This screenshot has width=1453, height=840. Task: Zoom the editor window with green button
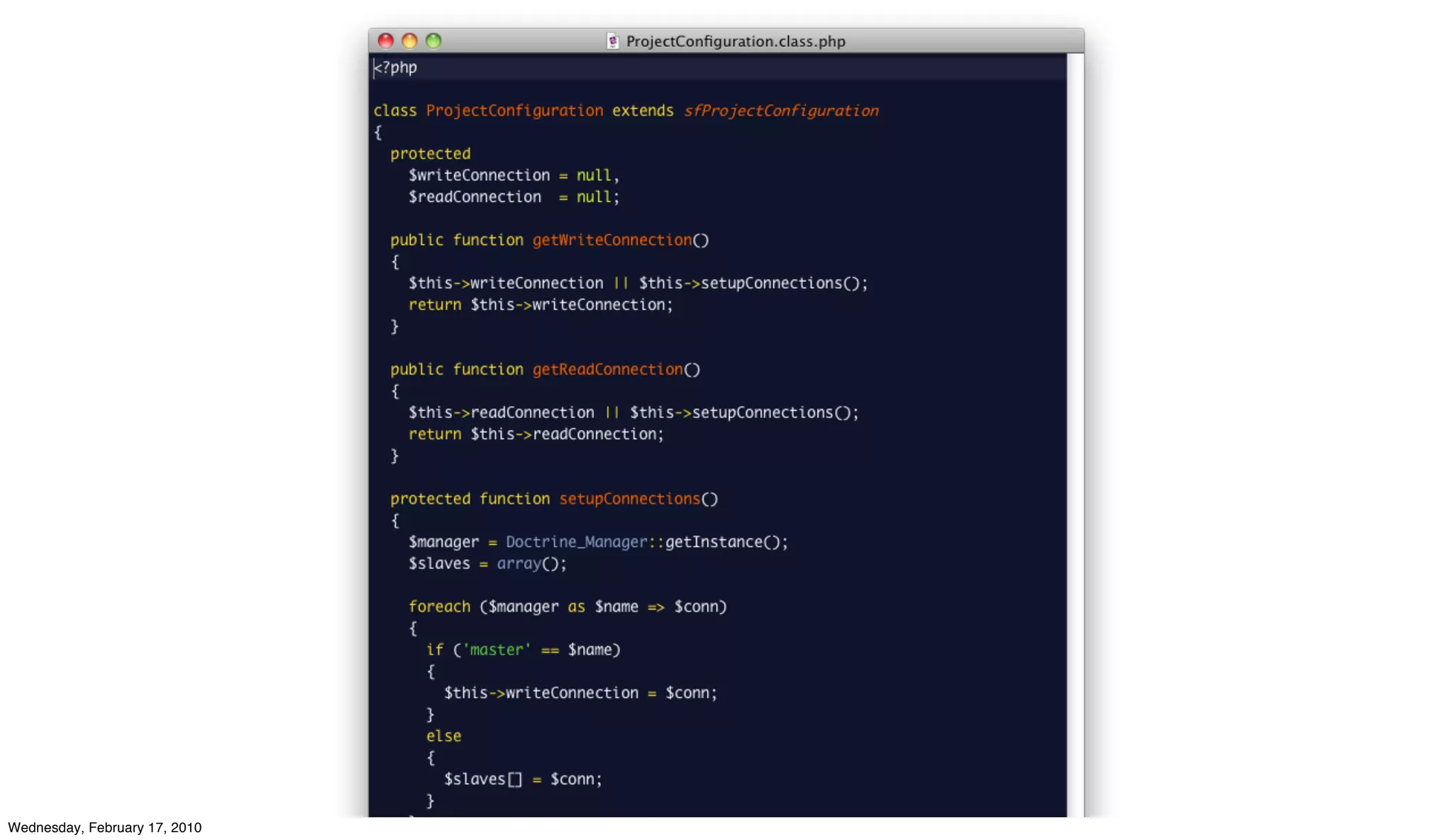pos(433,41)
